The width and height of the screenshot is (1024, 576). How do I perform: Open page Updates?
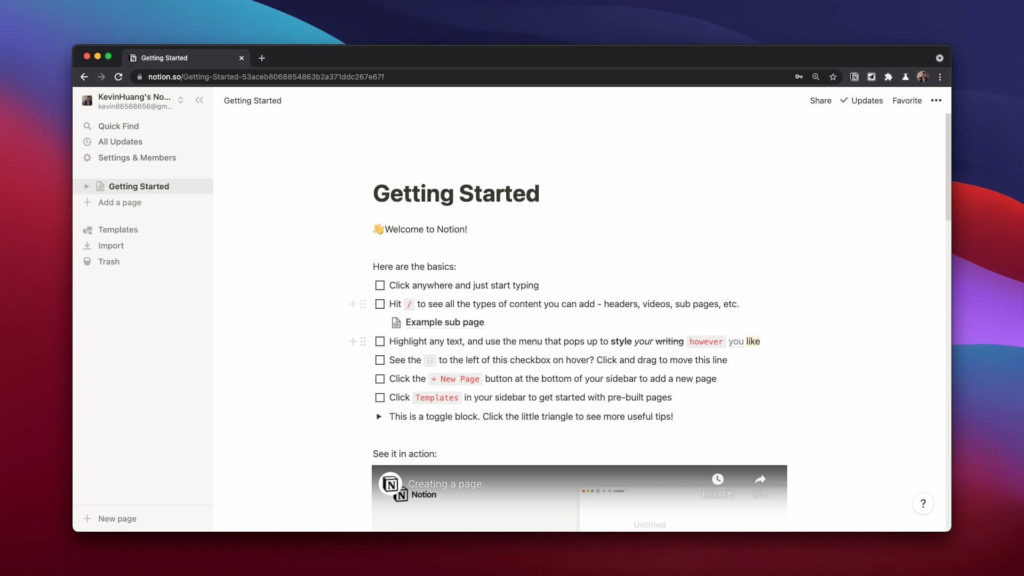coord(861,101)
